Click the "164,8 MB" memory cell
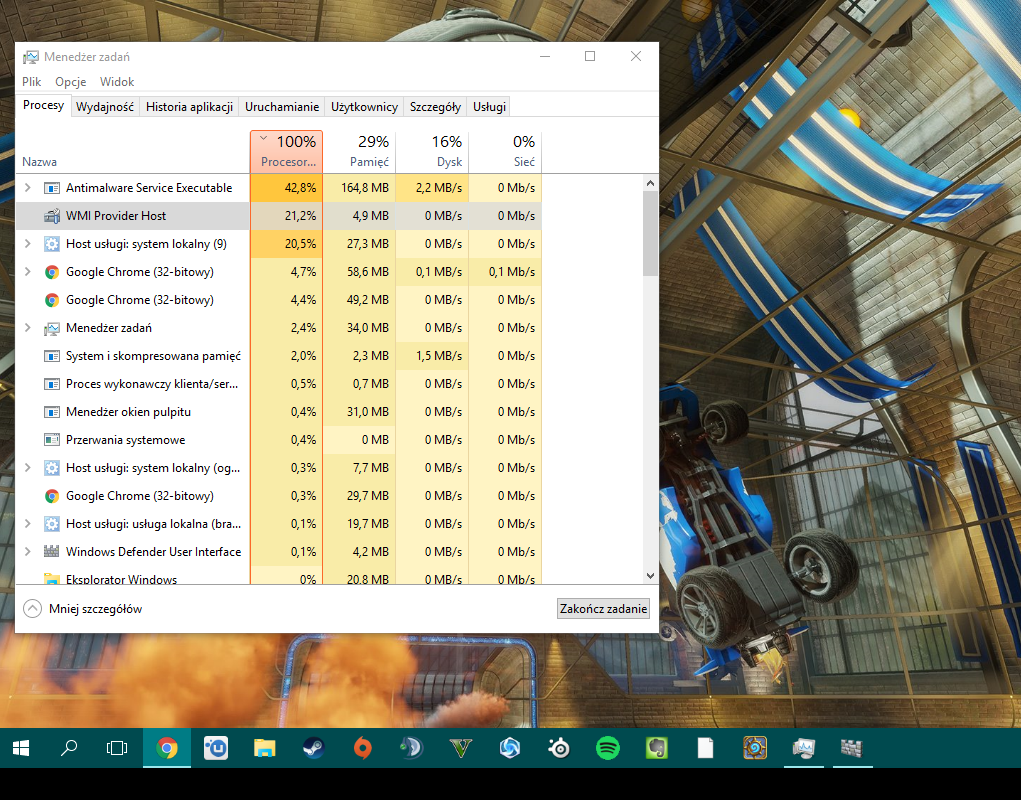 coord(359,188)
